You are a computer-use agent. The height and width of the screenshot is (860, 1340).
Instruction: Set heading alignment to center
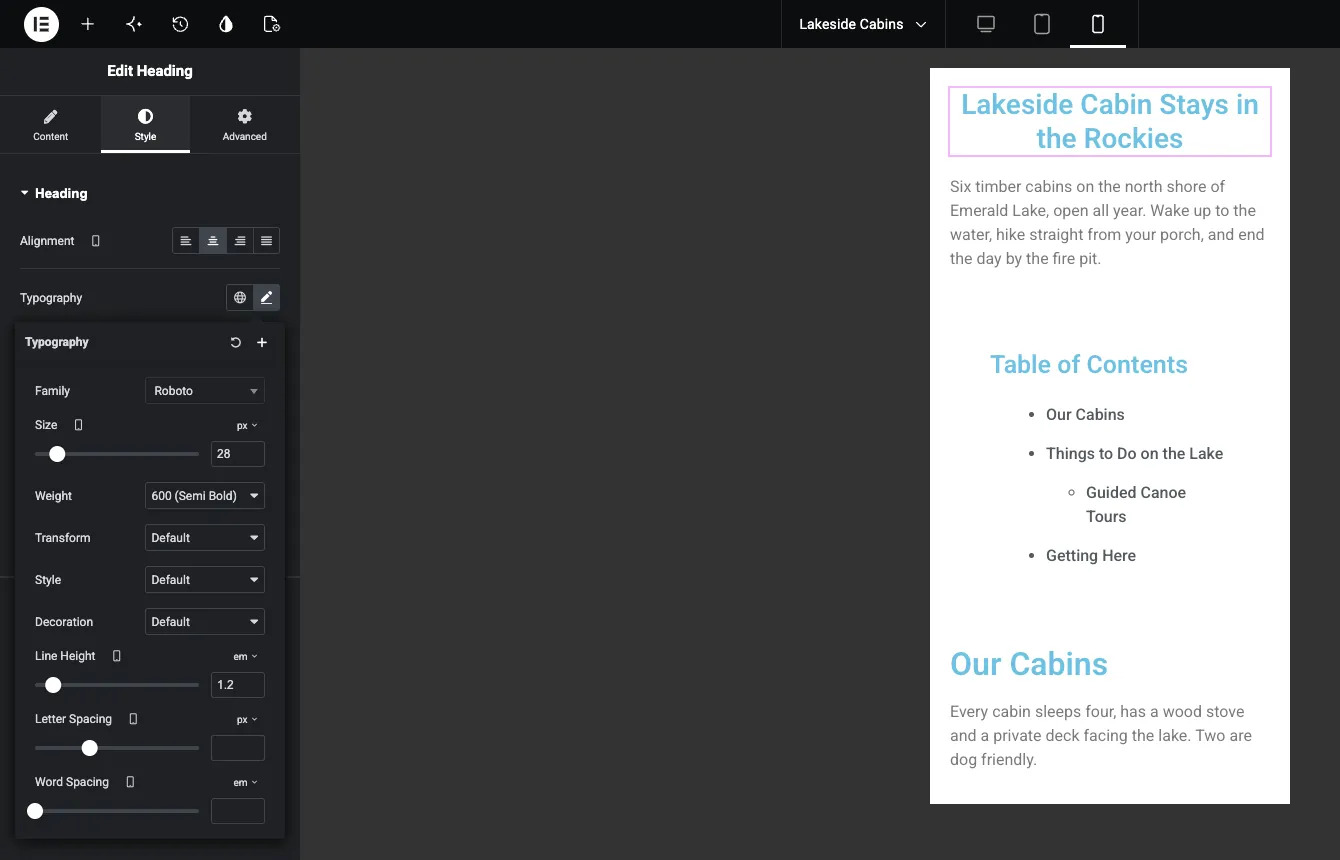(213, 241)
